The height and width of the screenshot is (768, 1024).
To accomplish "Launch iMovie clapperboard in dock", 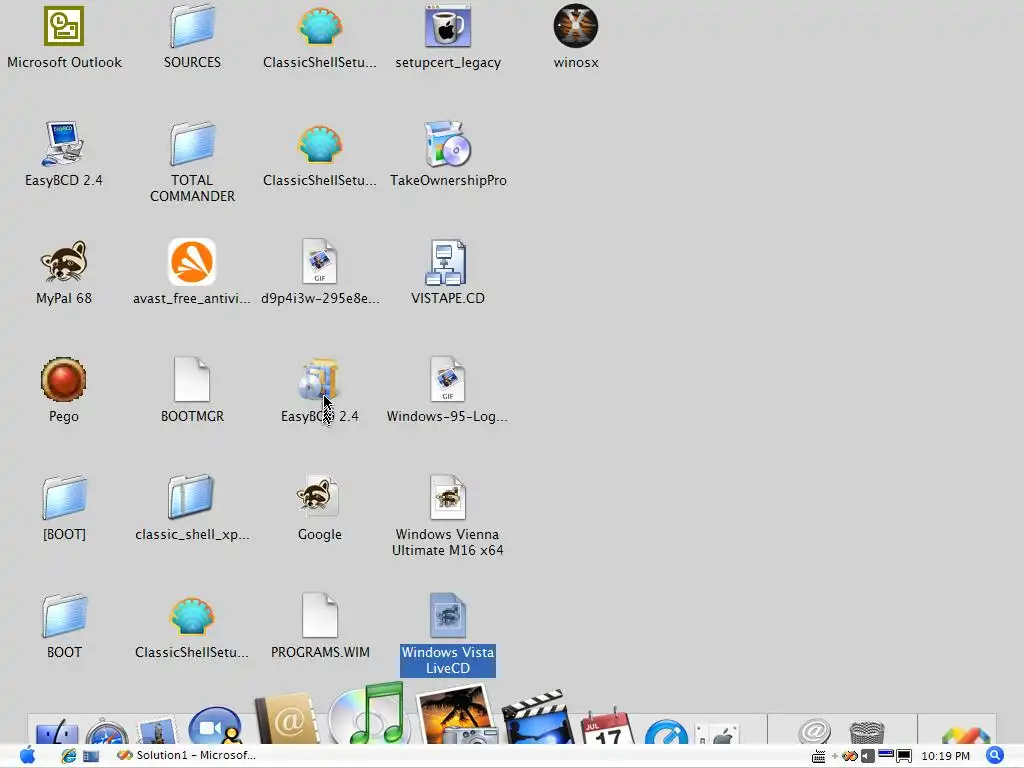I will click(x=537, y=718).
